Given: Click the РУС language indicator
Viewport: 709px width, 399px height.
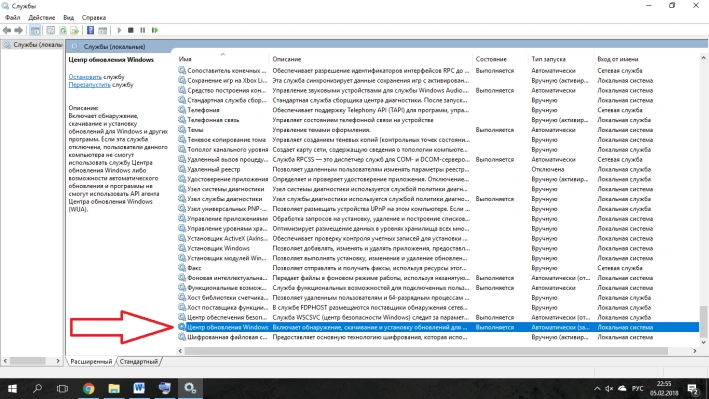Looking at the screenshot, I should [638, 389].
